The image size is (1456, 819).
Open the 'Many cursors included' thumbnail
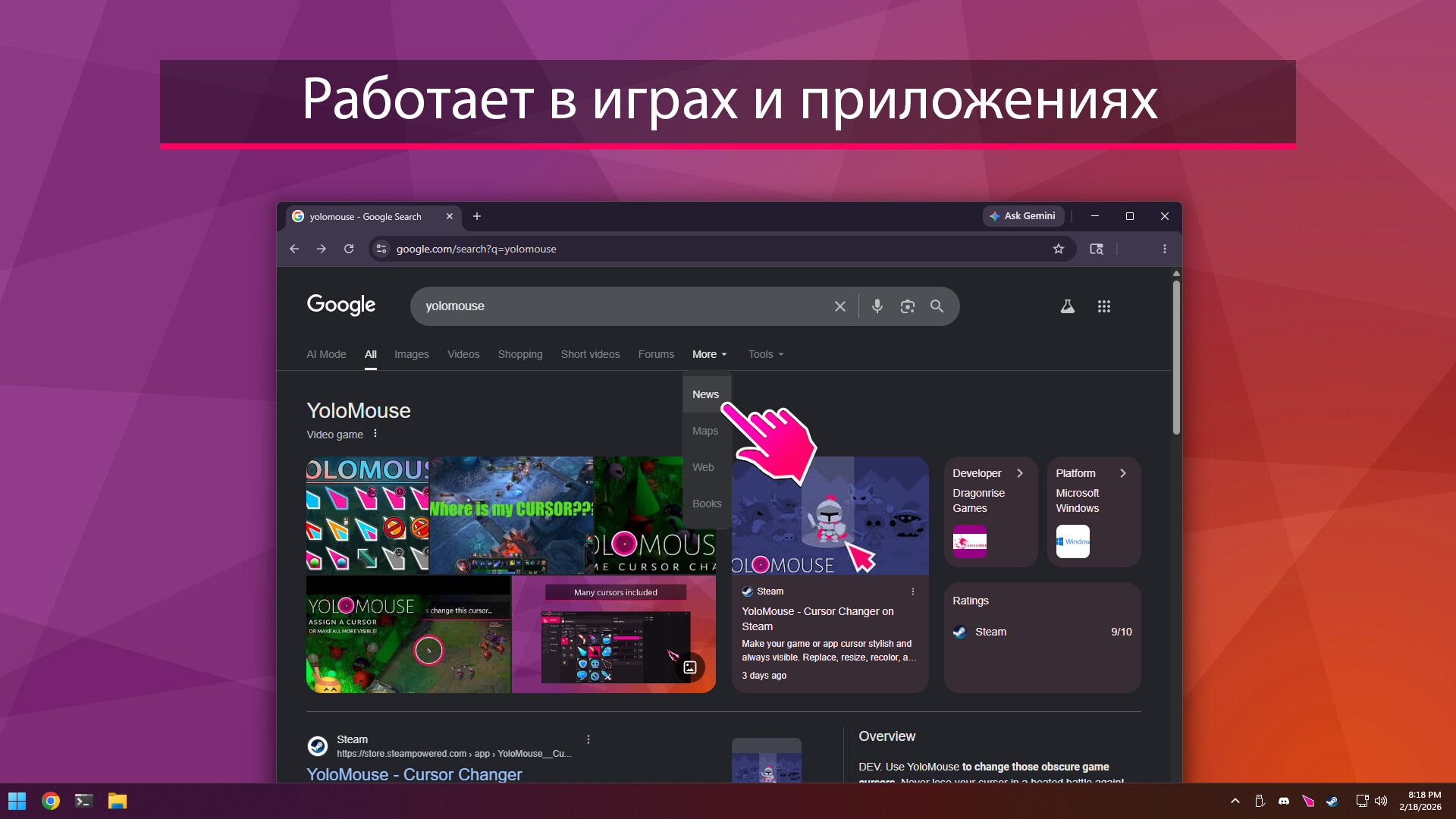click(x=613, y=634)
